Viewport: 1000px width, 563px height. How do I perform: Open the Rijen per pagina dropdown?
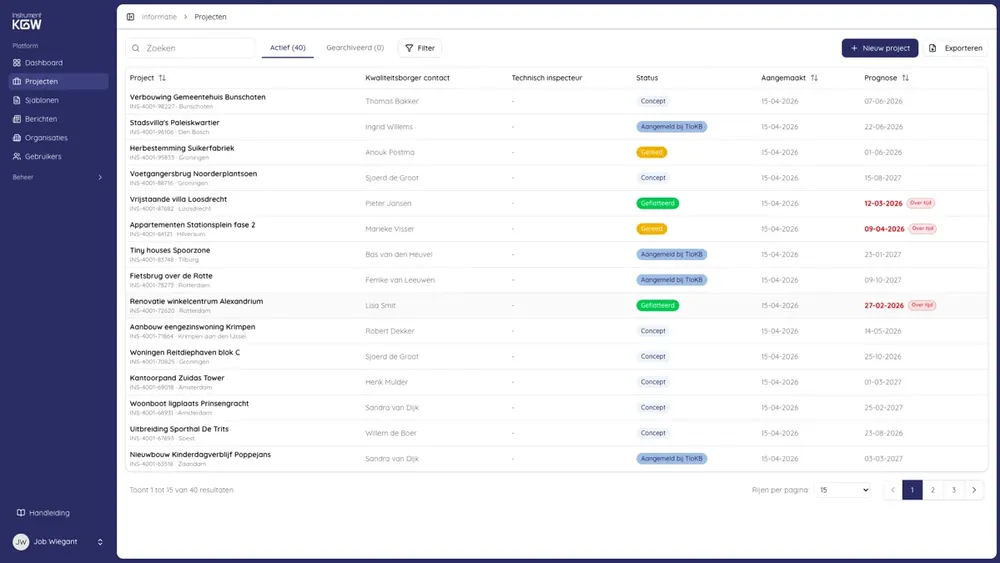(843, 490)
